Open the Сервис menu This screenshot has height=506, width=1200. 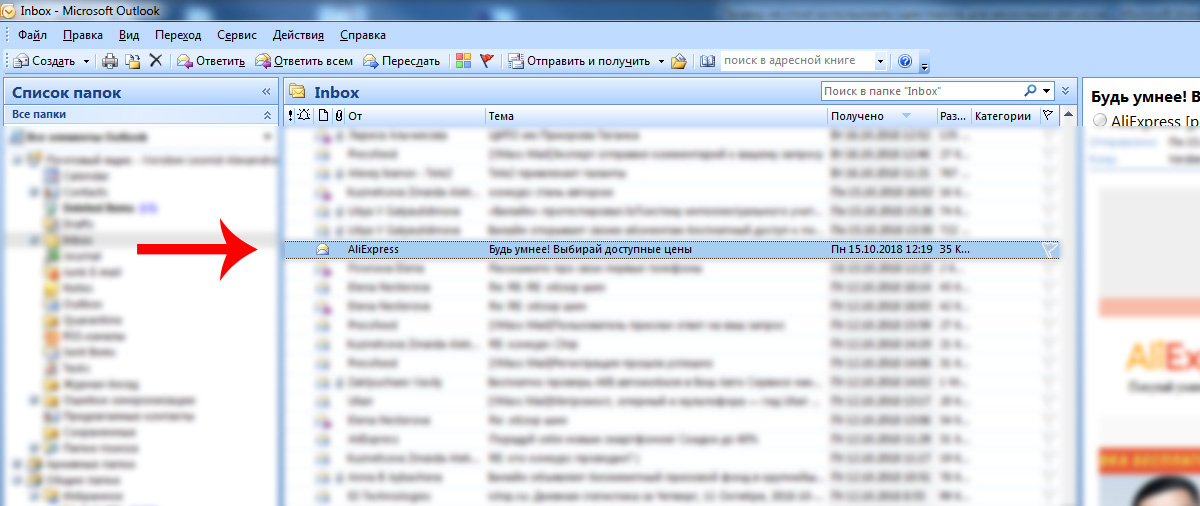click(x=237, y=35)
